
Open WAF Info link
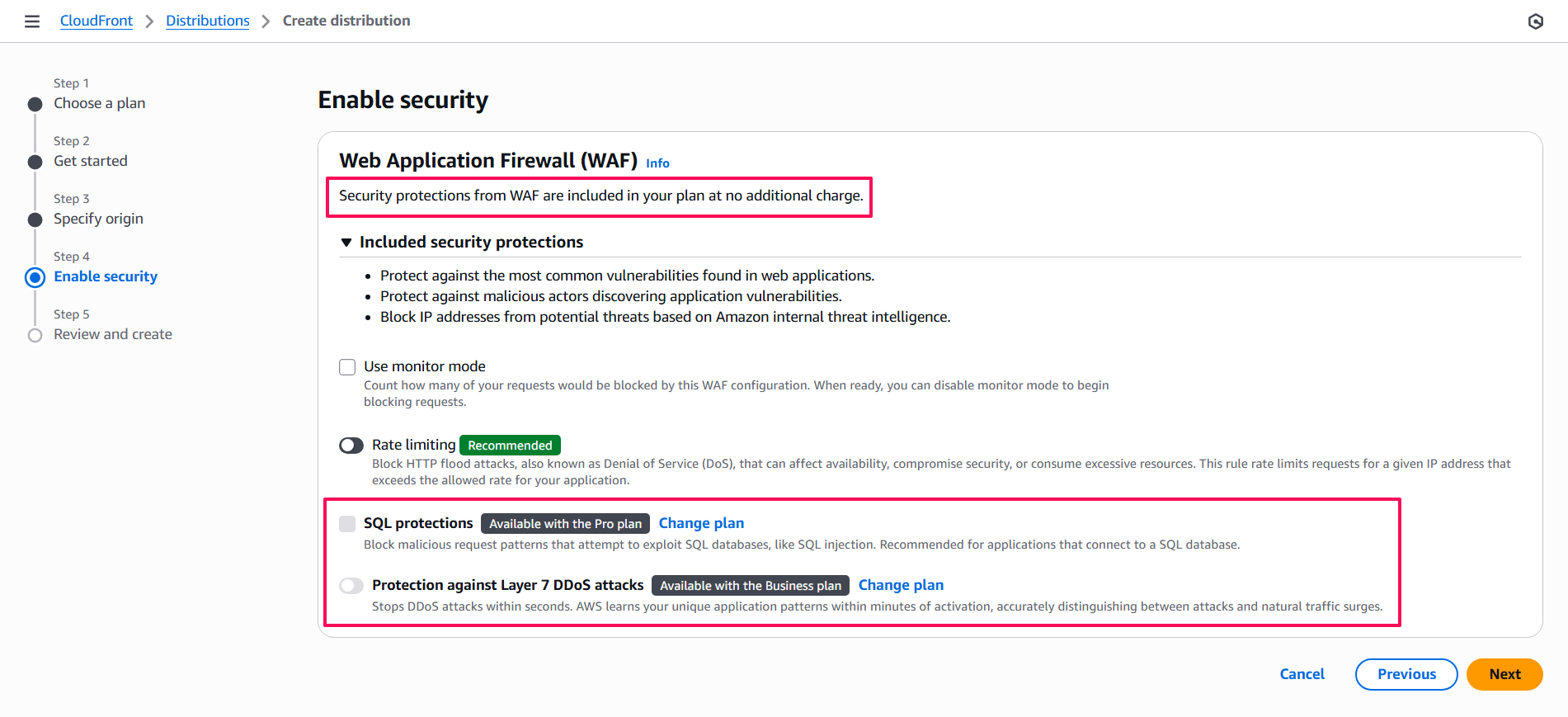657,163
